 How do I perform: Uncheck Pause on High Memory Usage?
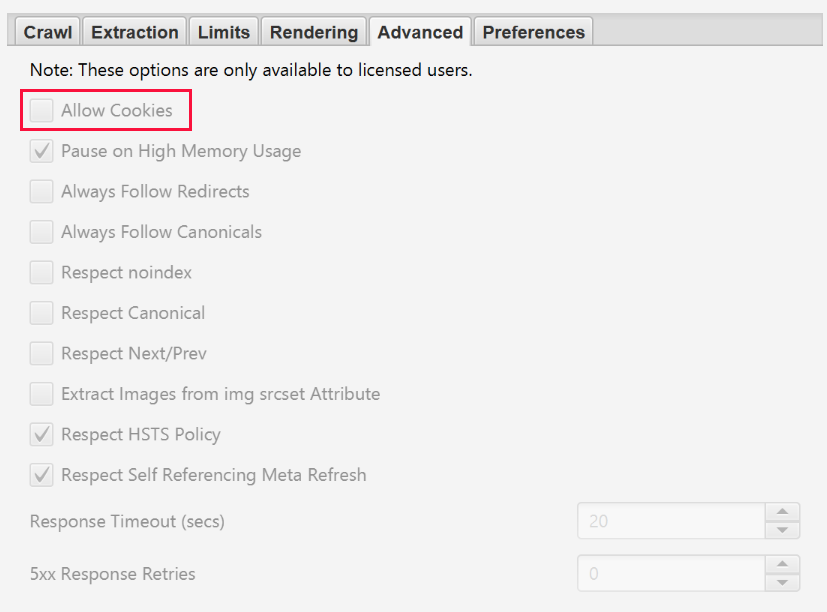pyautogui.click(x=42, y=152)
